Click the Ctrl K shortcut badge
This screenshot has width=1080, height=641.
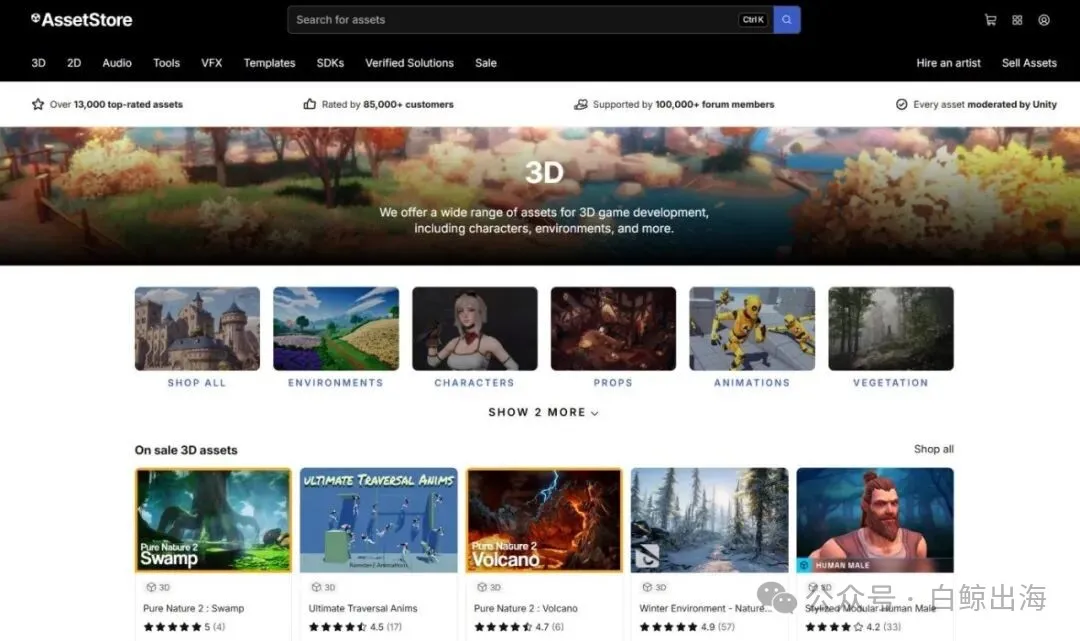coord(753,20)
